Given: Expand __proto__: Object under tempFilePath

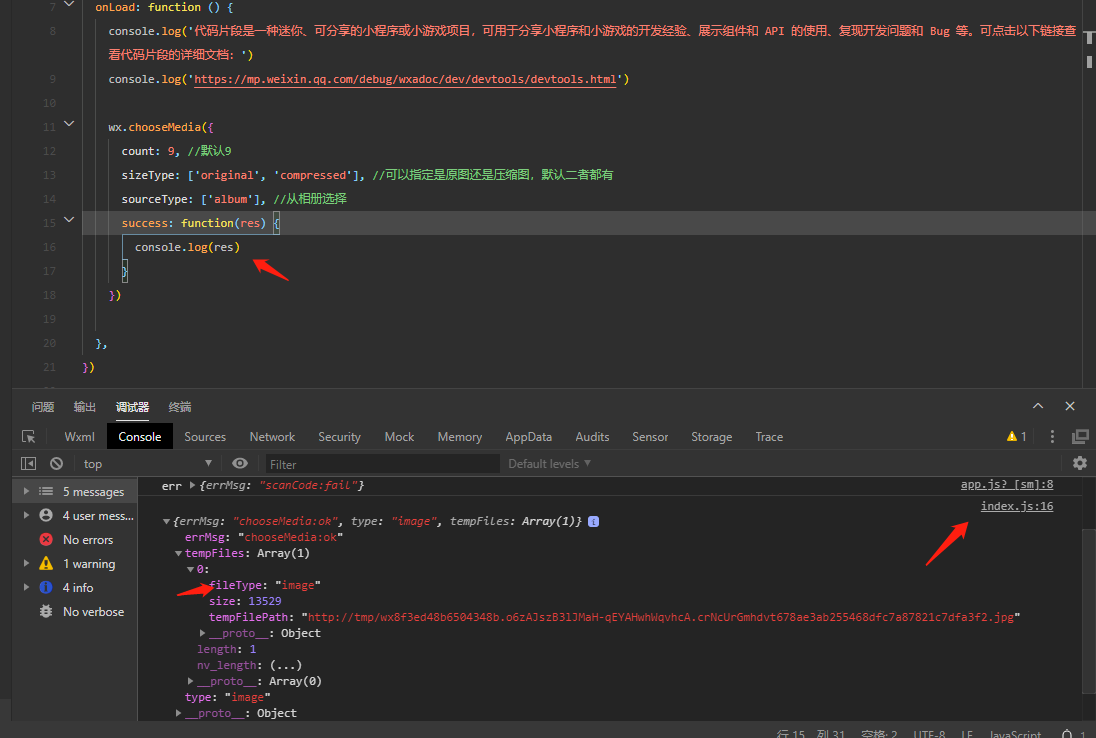Looking at the screenshot, I should (203, 633).
